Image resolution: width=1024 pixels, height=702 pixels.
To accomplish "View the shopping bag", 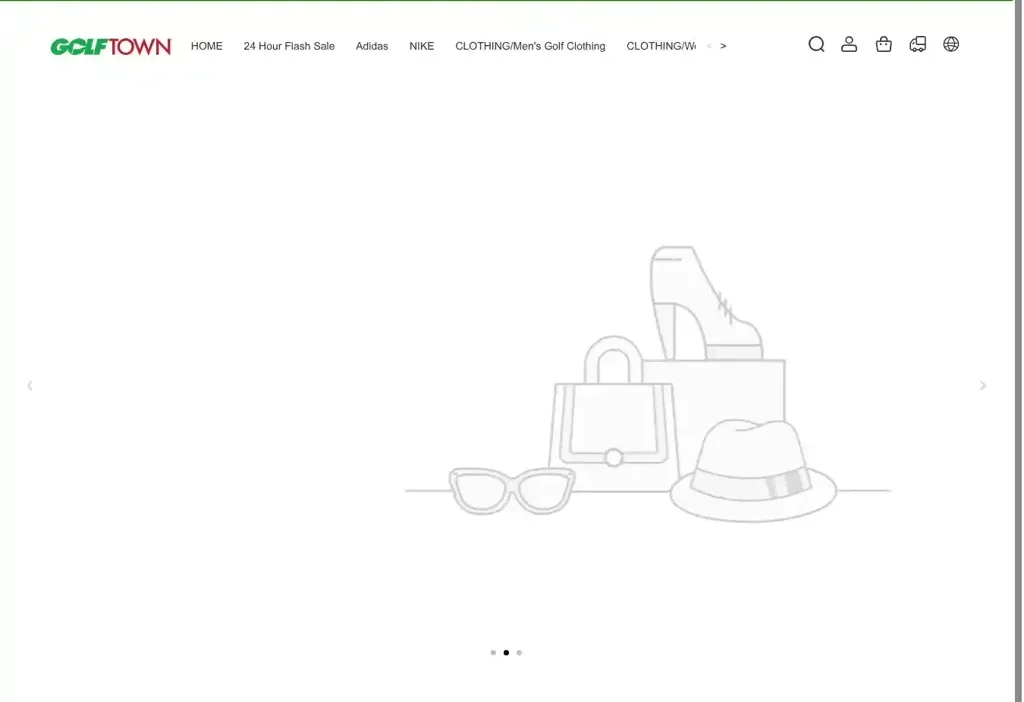I will [x=883, y=44].
